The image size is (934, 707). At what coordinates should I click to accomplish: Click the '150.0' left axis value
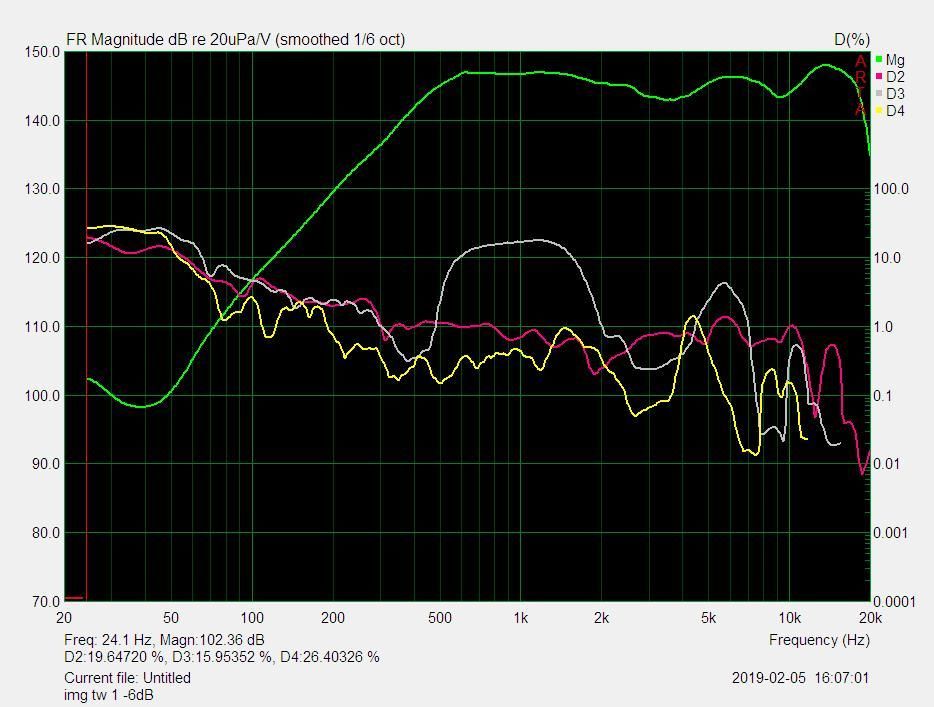pos(42,52)
